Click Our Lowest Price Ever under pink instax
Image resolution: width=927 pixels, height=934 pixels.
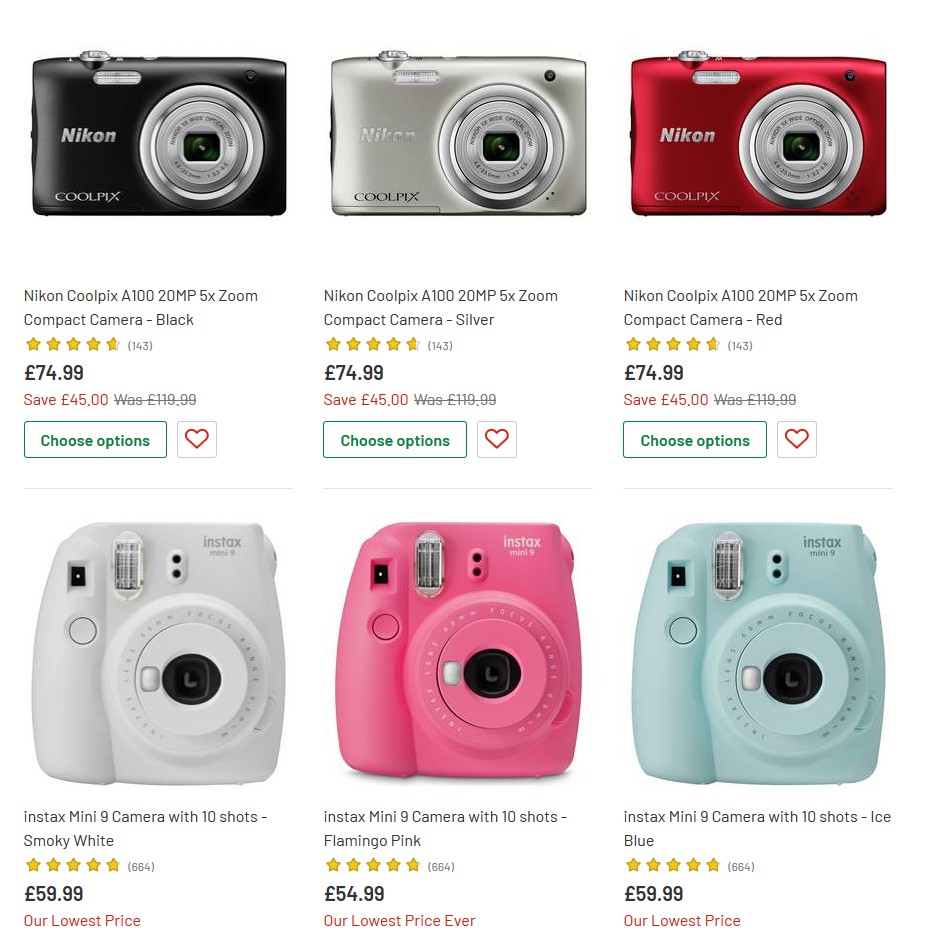[x=399, y=920]
